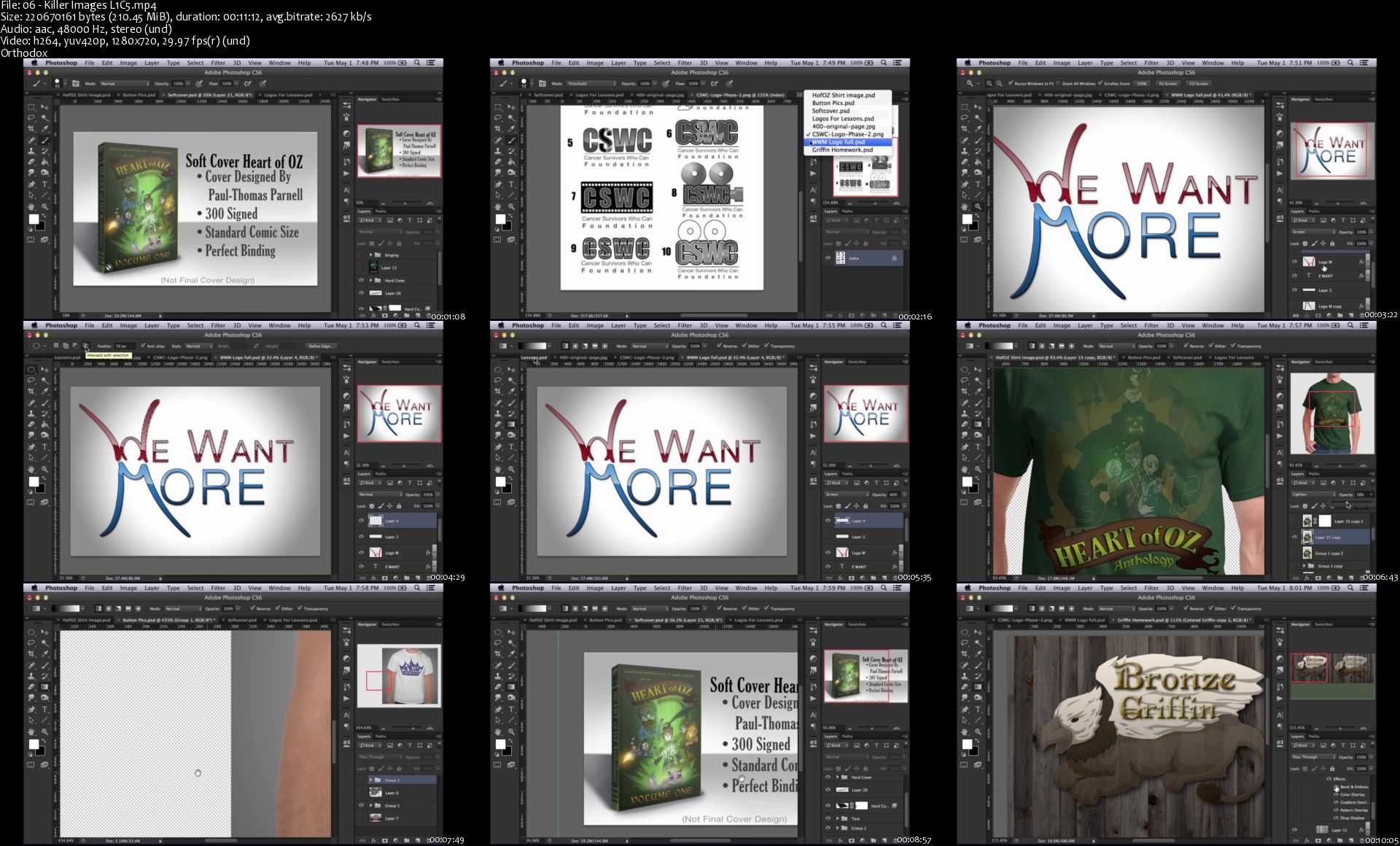
Task: Toggle Resize Windows to Fit in 00:03:22 frame
Action: [1011, 84]
